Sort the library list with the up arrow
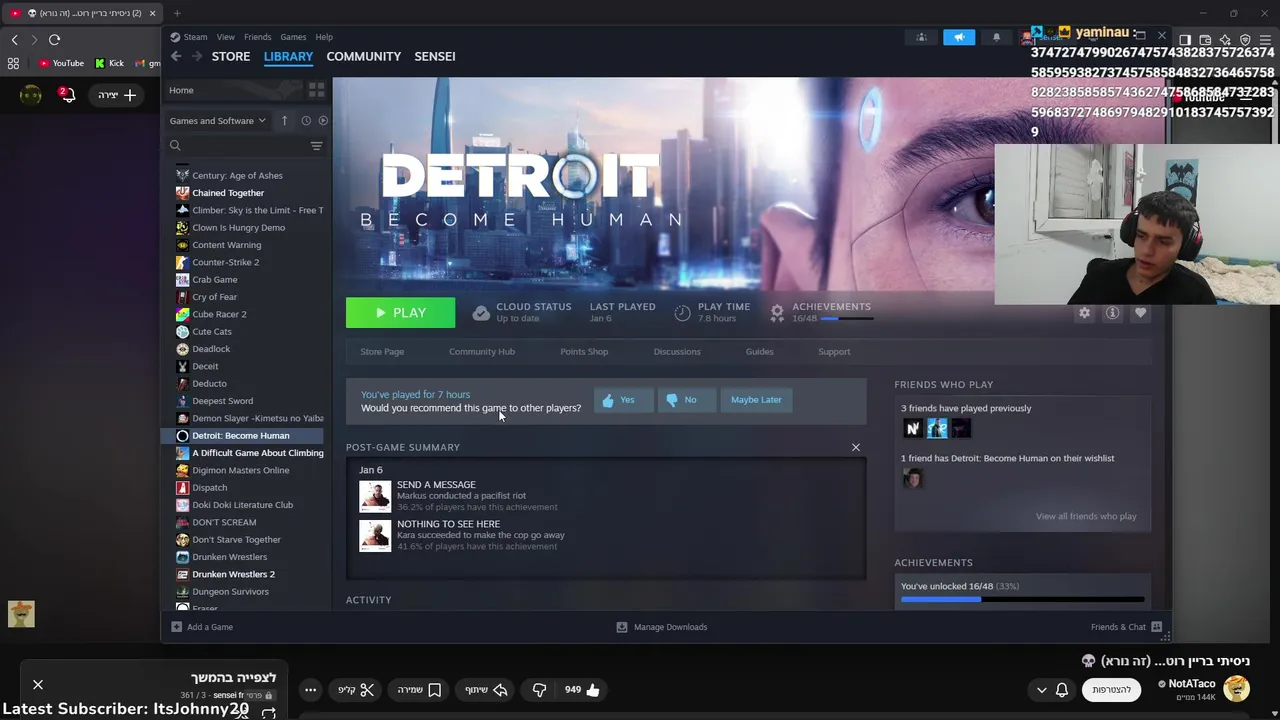This screenshot has width=1280, height=720. click(284, 120)
